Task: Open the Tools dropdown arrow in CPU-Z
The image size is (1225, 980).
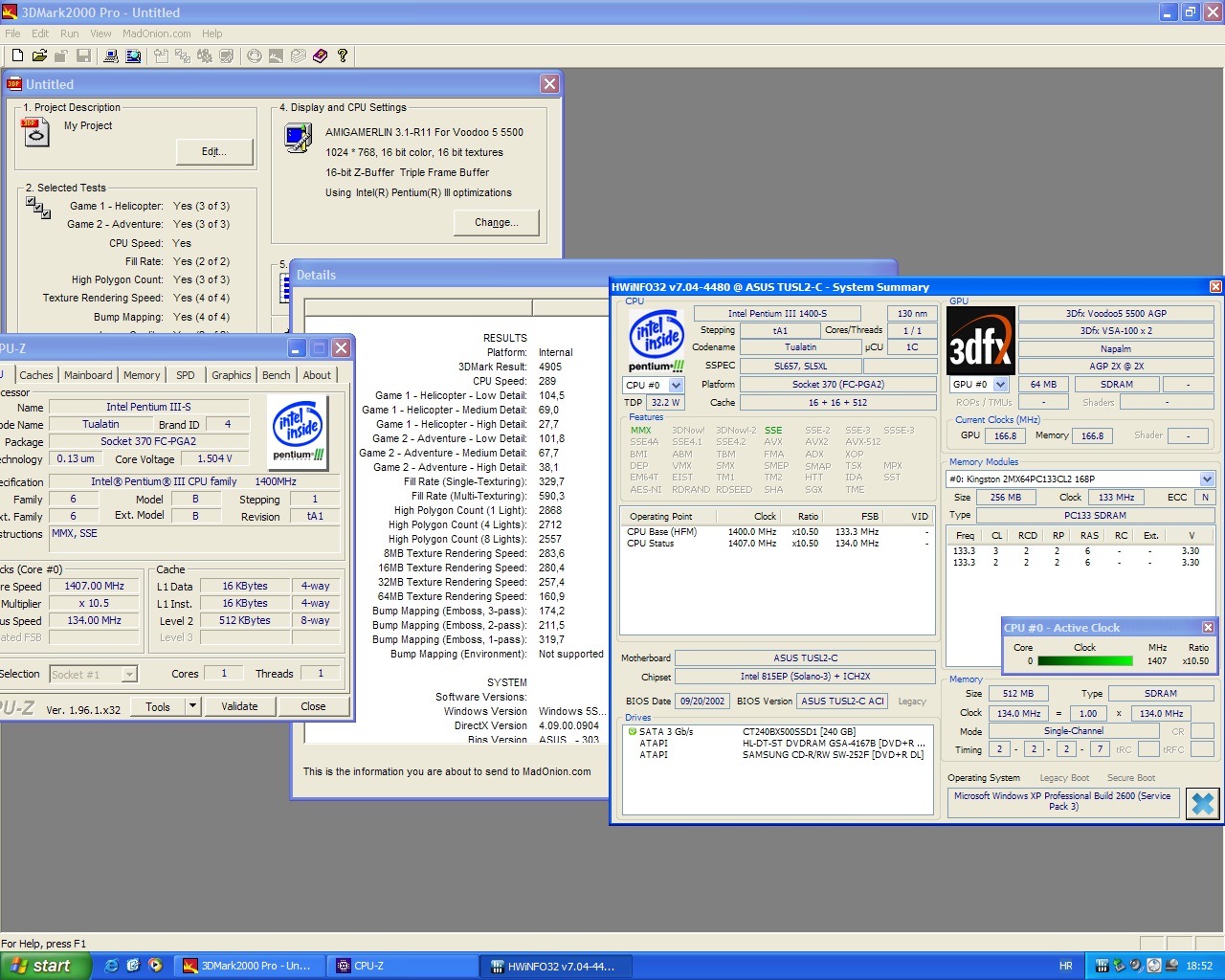Action: 192,706
